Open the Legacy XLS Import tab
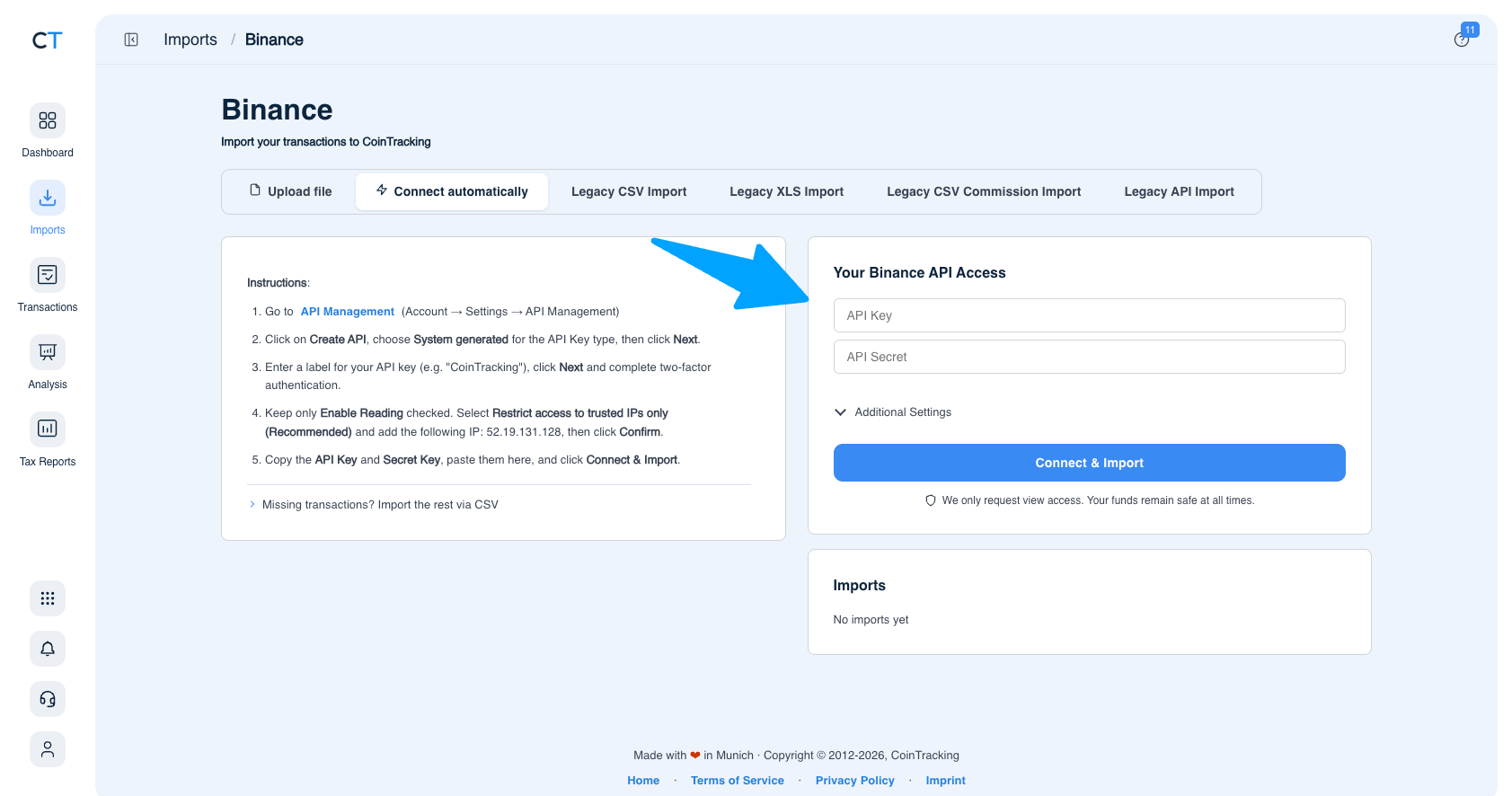 (x=787, y=191)
